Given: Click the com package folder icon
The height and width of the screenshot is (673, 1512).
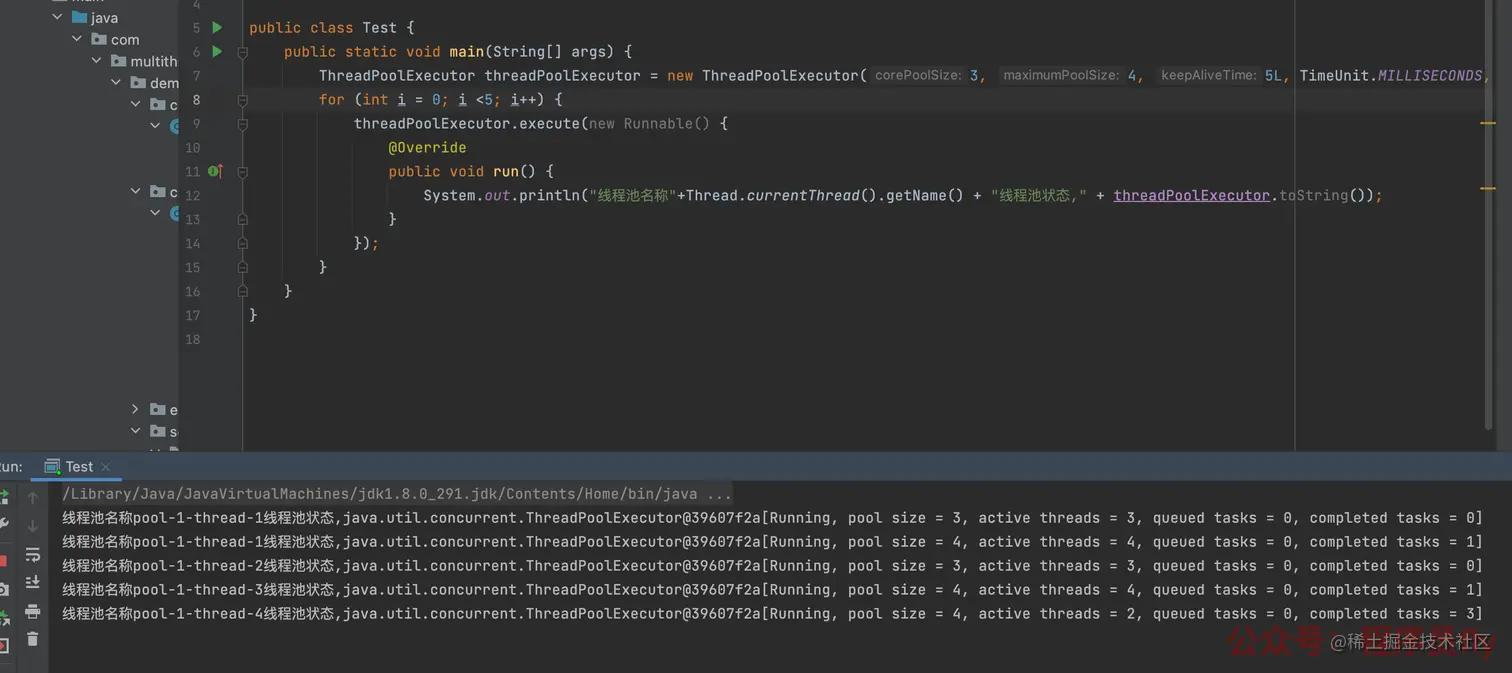Looking at the screenshot, I should tap(99, 39).
